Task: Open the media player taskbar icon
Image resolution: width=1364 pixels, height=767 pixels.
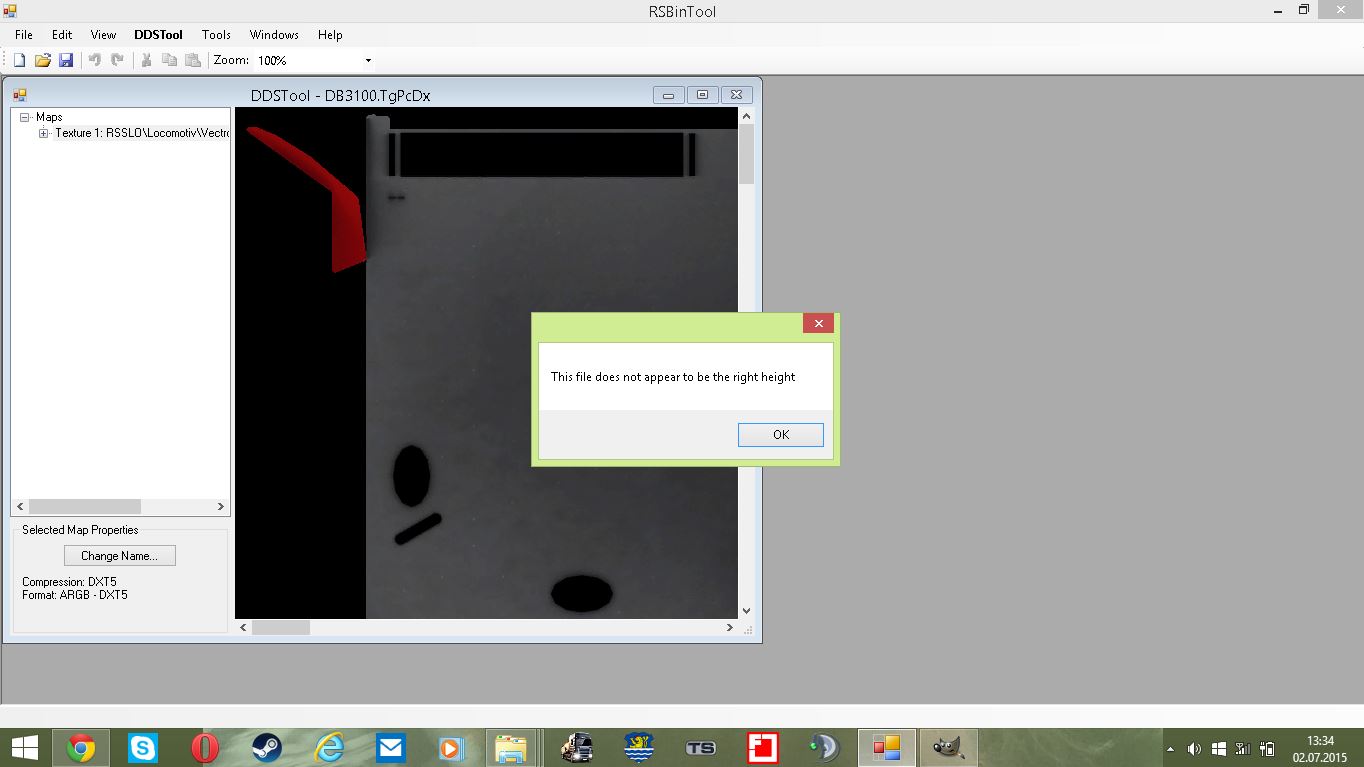Action: click(x=450, y=748)
